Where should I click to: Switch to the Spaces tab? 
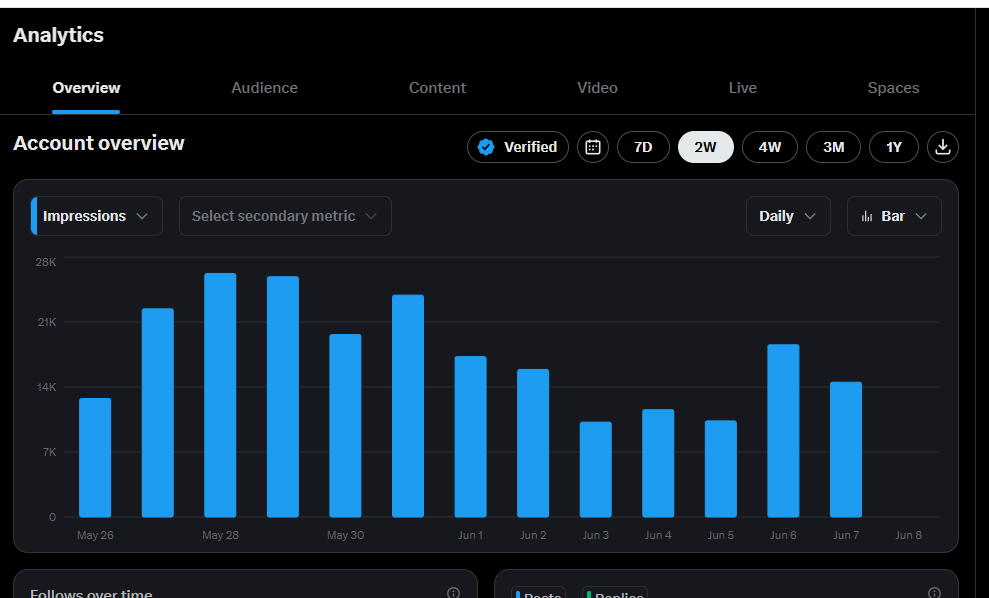tap(893, 88)
